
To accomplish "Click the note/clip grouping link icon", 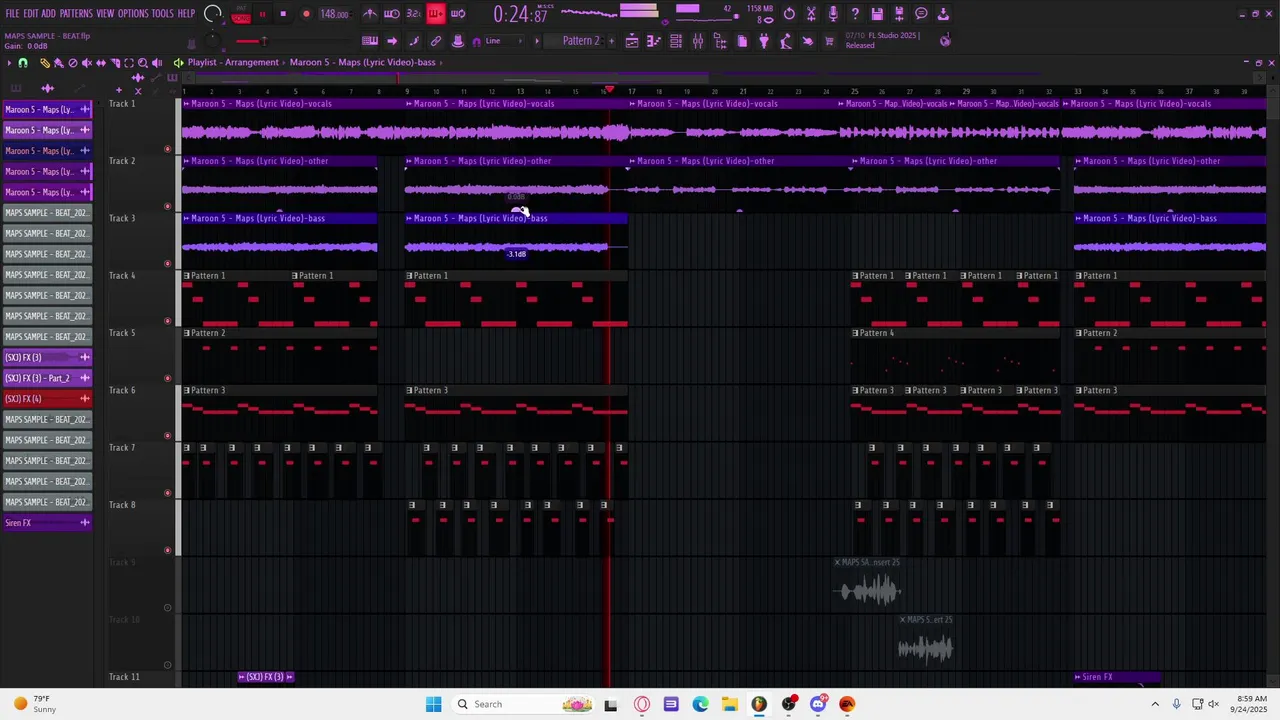I will [x=436, y=41].
